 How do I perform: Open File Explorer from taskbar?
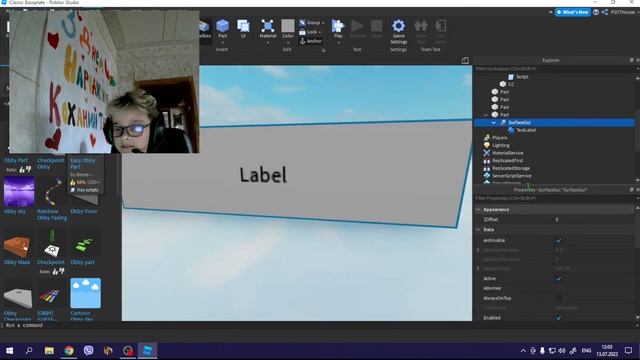click(x=49, y=351)
